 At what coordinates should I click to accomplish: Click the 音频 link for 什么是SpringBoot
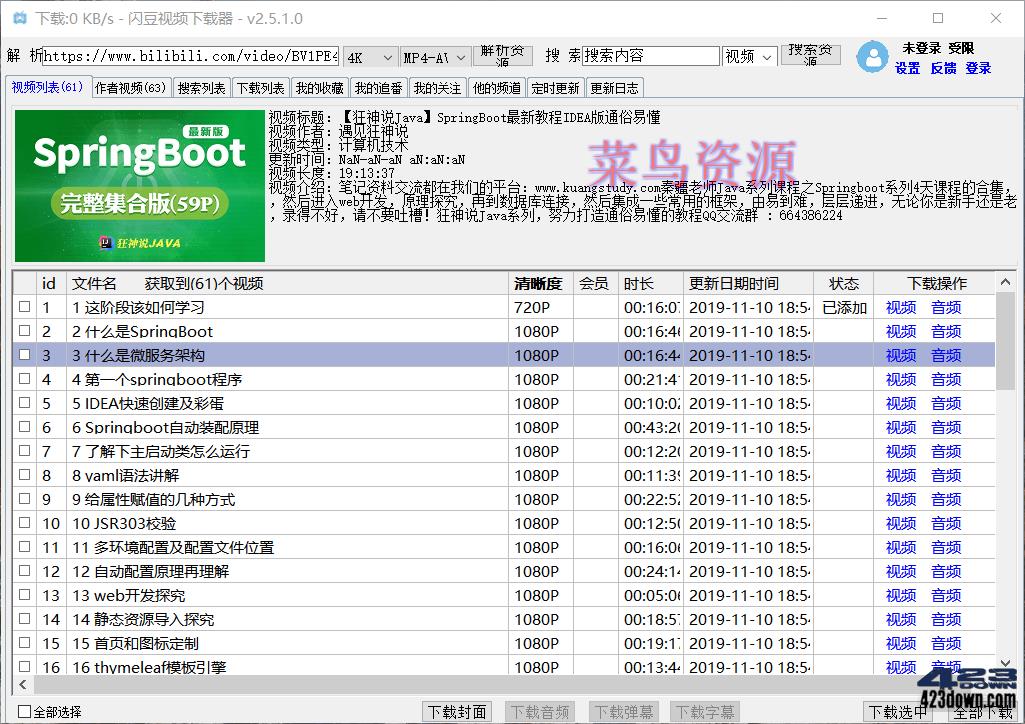coord(945,331)
